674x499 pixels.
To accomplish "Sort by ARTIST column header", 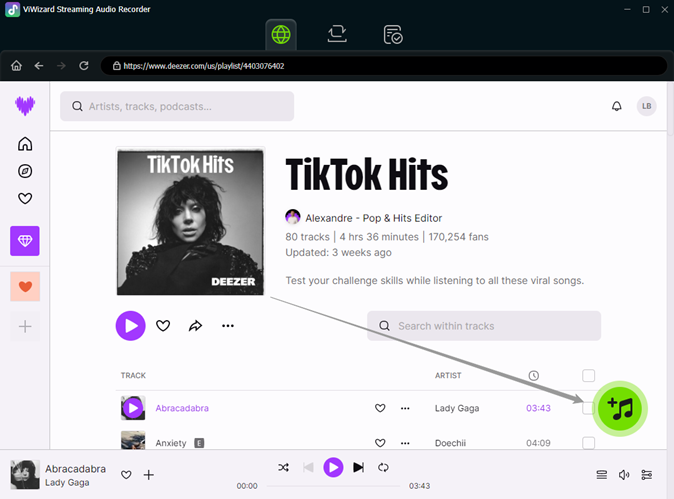I will tap(448, 375).
